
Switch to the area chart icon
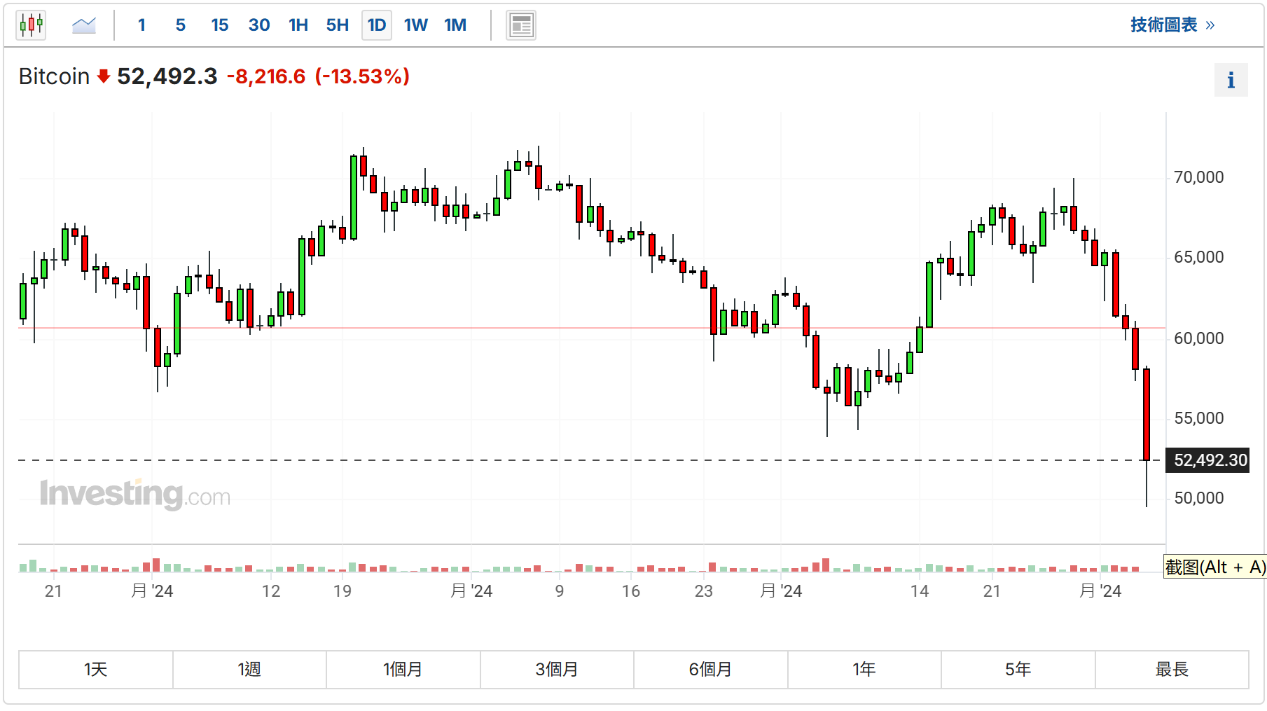click(x=84, y=25)
